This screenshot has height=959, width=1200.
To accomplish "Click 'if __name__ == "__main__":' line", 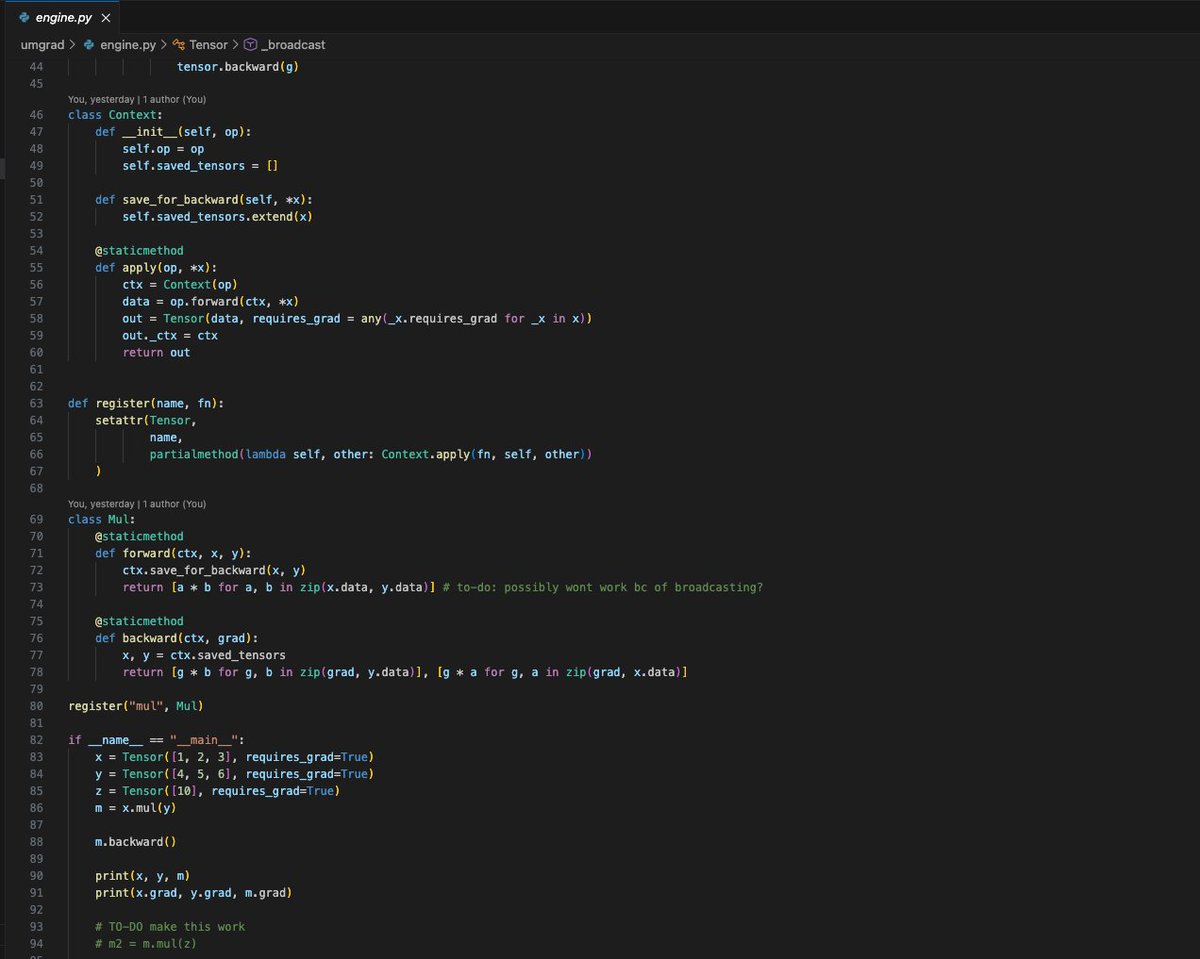I will pos(156,740).
